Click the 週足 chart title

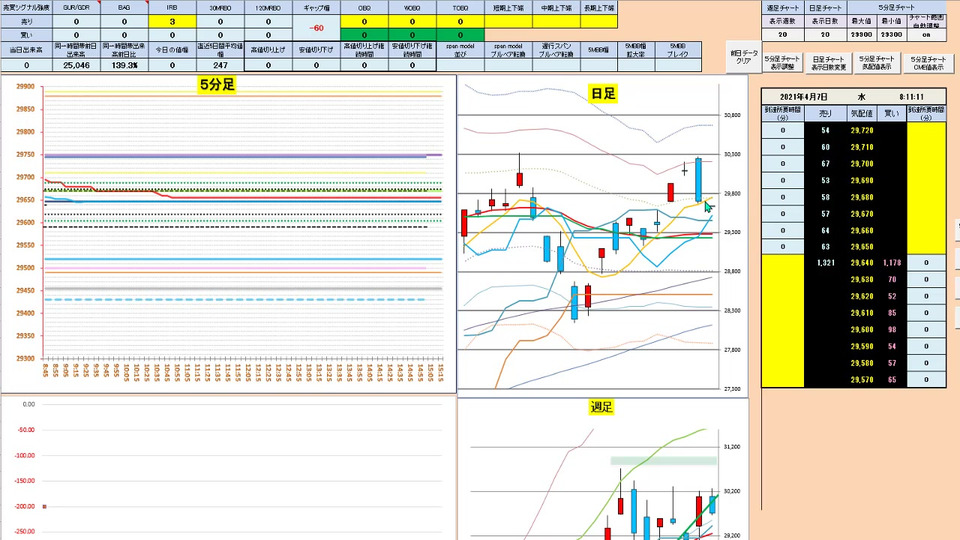point(601,407)
